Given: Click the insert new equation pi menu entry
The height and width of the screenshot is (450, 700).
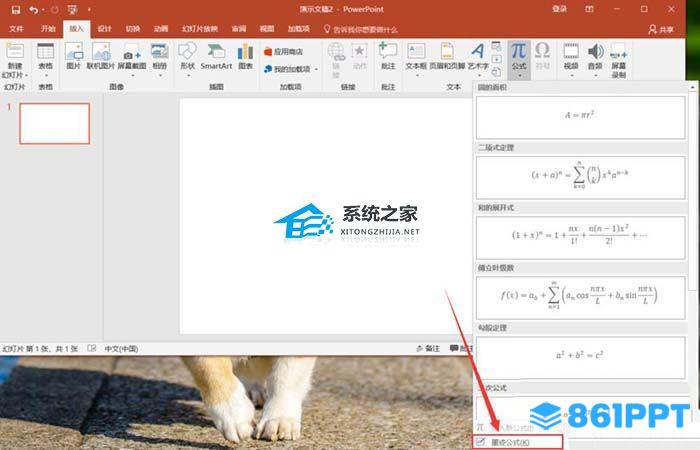Looking at the screenshot, I should tap(507, 427).
